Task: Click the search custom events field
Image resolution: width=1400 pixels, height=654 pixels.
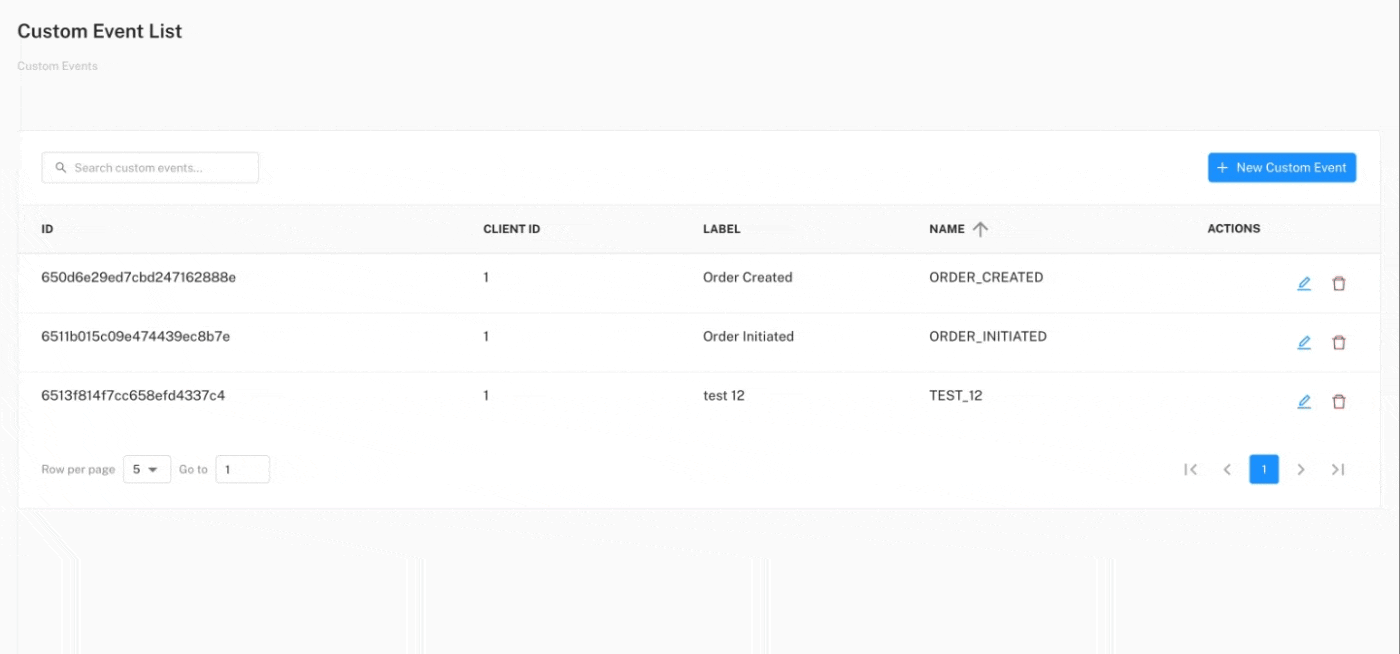Action: point(150,168)
